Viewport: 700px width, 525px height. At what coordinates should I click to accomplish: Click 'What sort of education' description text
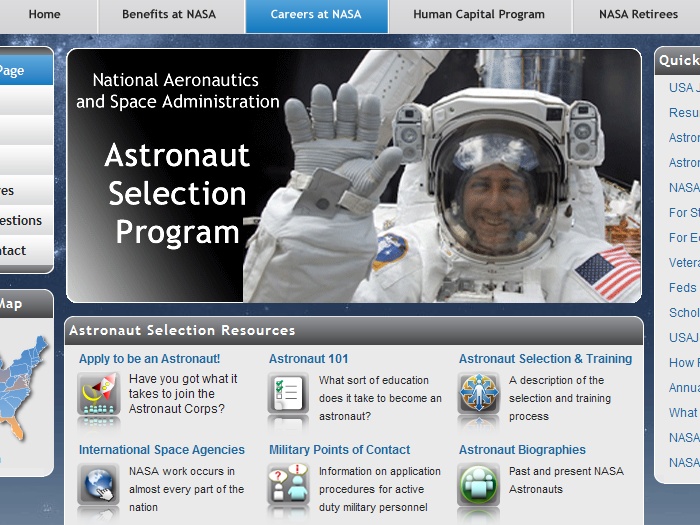(x=380, y=398)
